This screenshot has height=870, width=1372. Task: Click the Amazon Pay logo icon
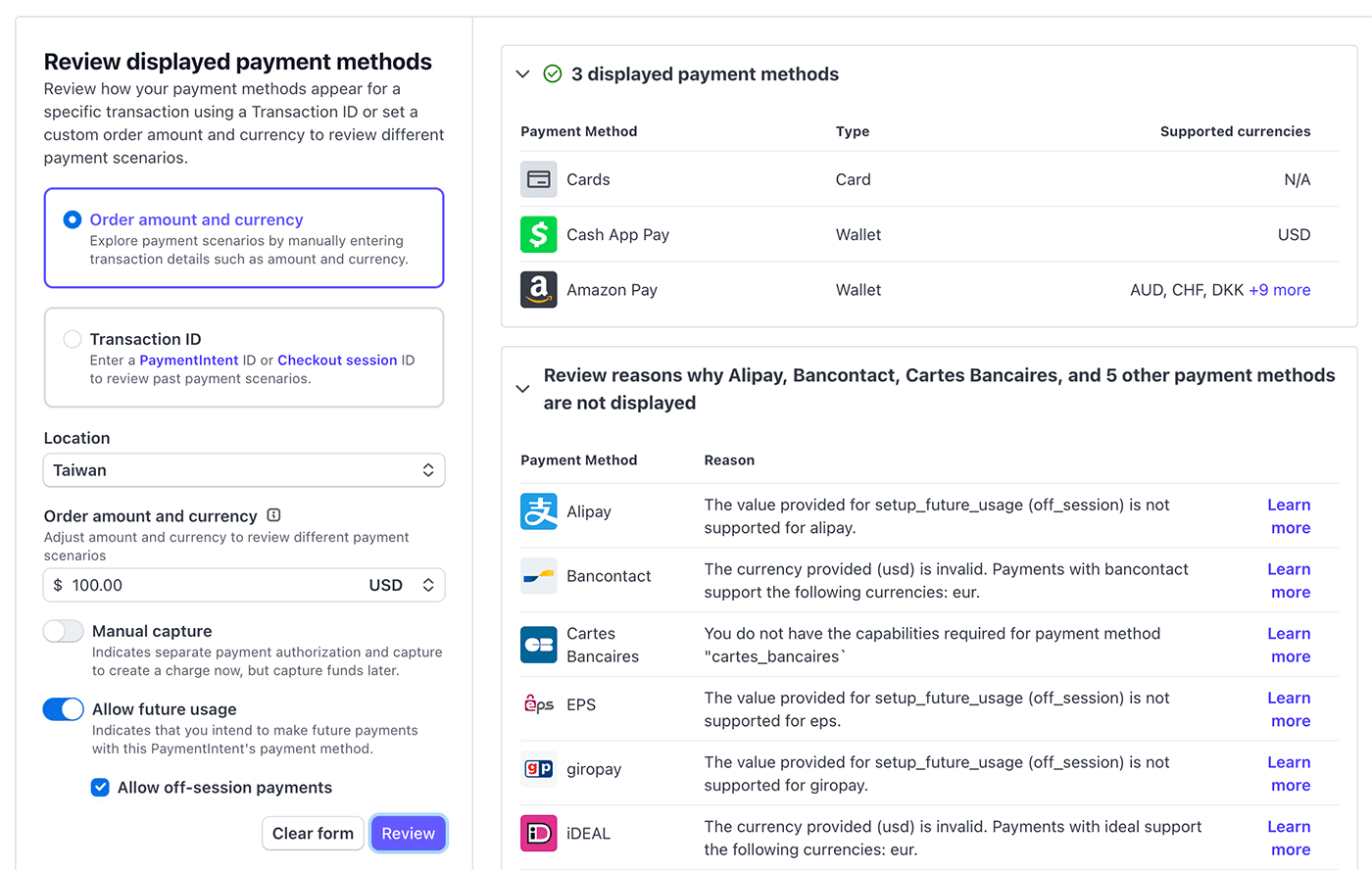click(x=539, y=290)
